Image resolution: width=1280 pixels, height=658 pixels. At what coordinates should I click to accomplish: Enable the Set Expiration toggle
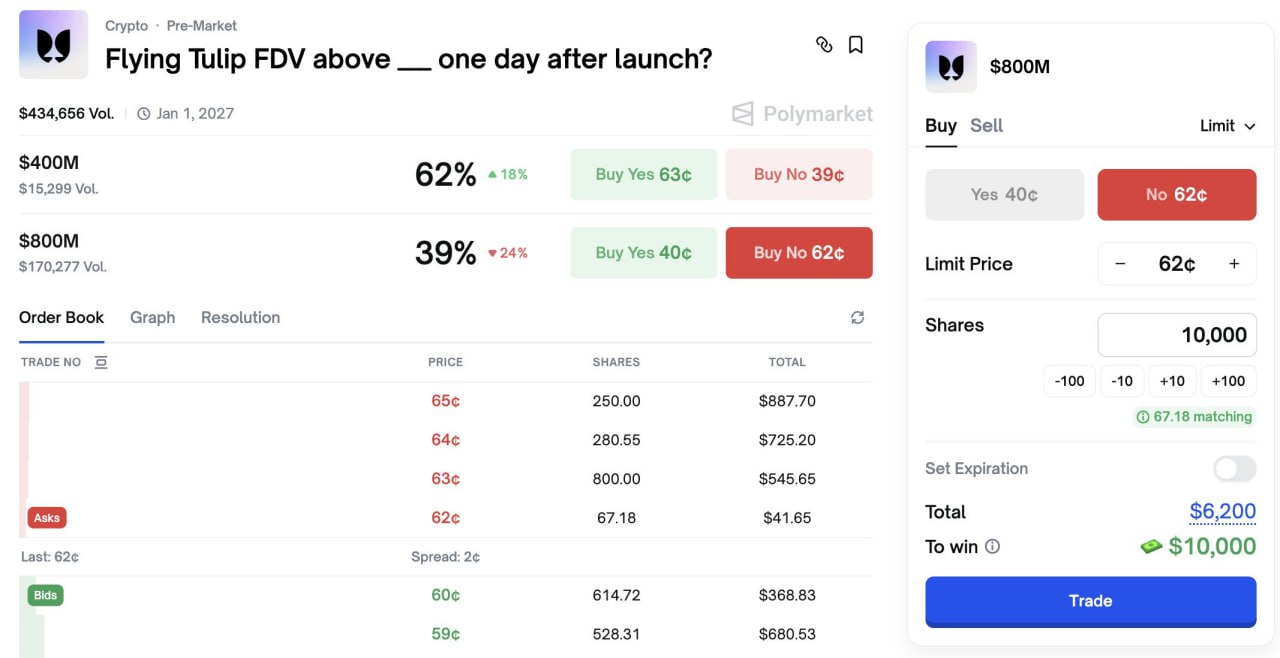coord(1234,468)
